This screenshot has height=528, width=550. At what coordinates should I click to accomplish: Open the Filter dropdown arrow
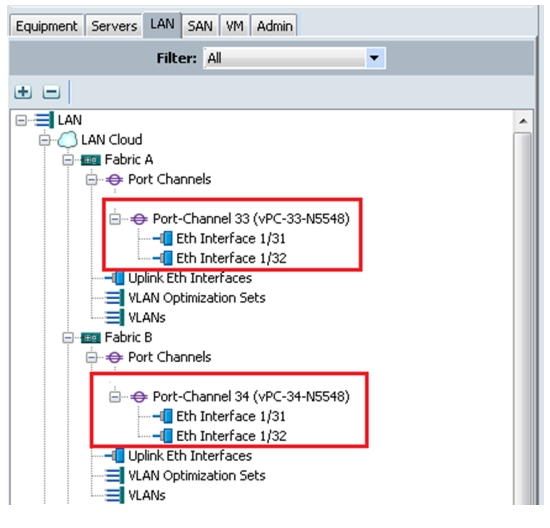pos(374,58)
